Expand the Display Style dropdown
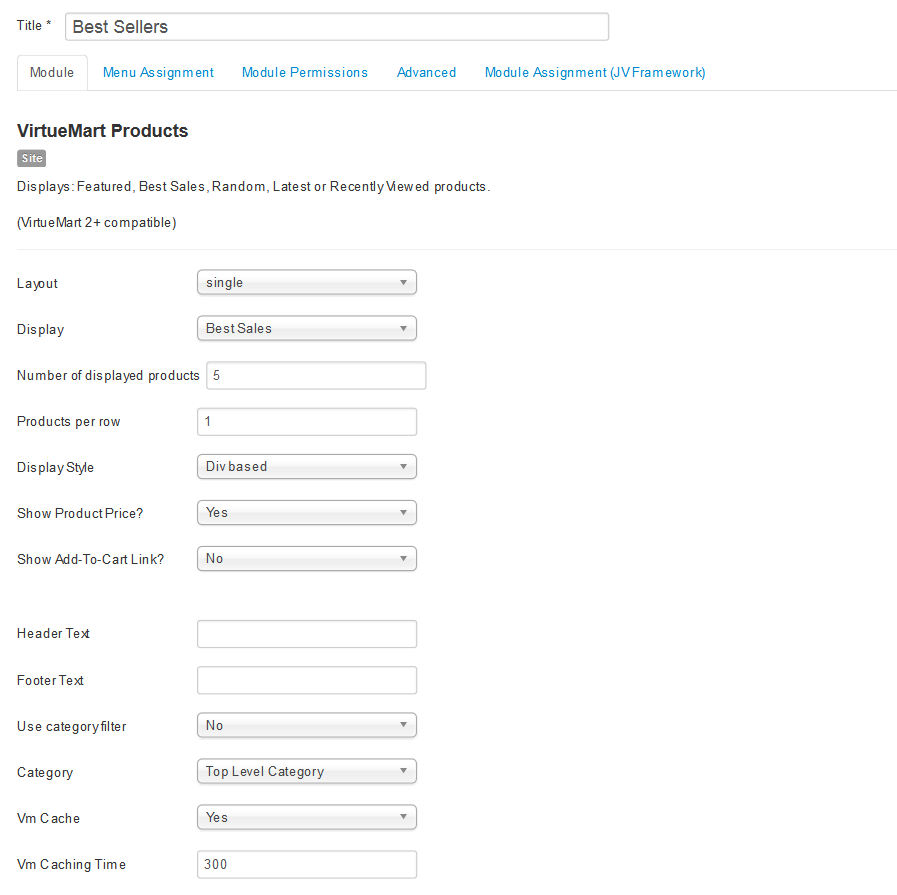Viewport: 897px width, 895px height. tap(307, 467)
